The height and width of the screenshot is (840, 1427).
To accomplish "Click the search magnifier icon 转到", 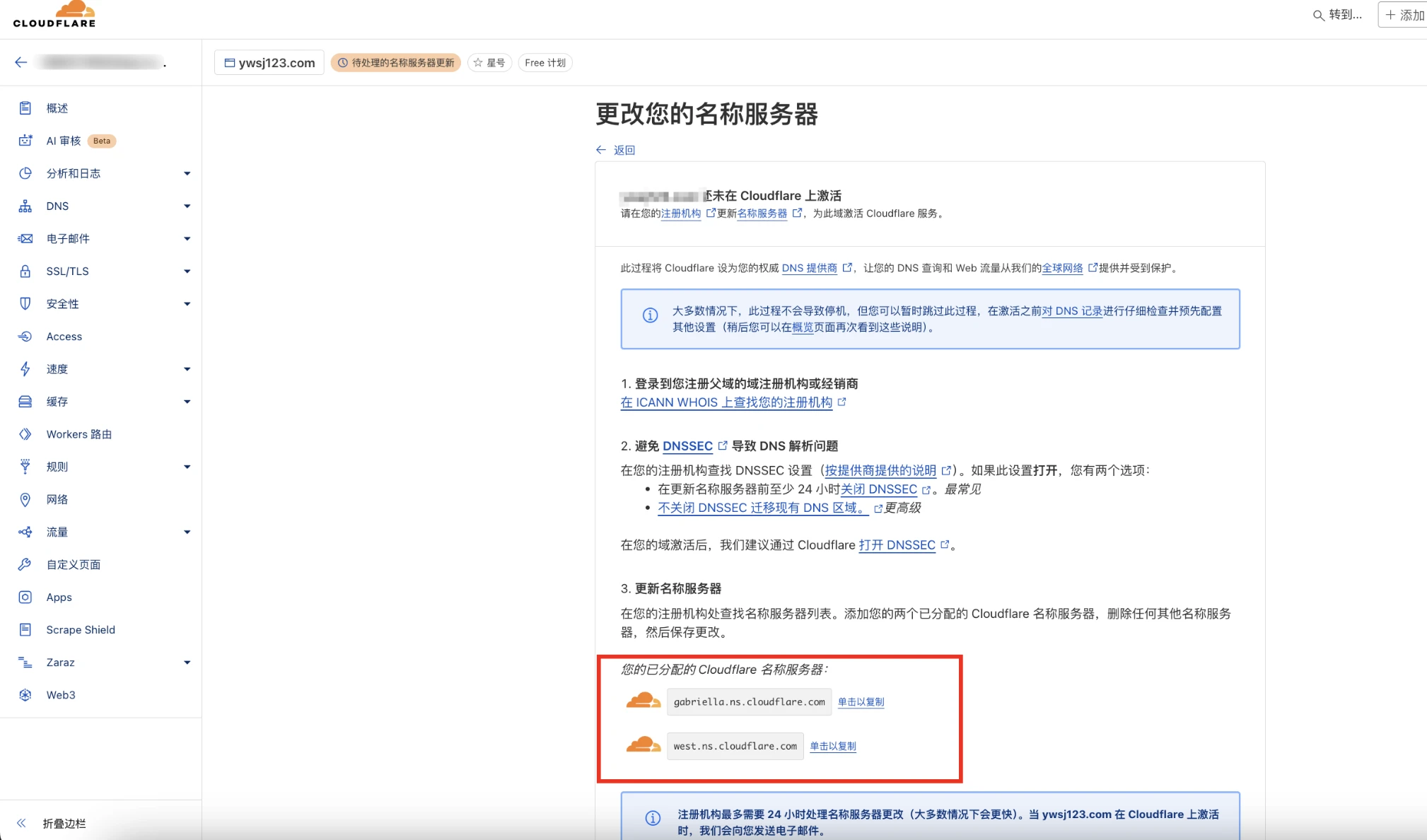I will [1318, 15].
